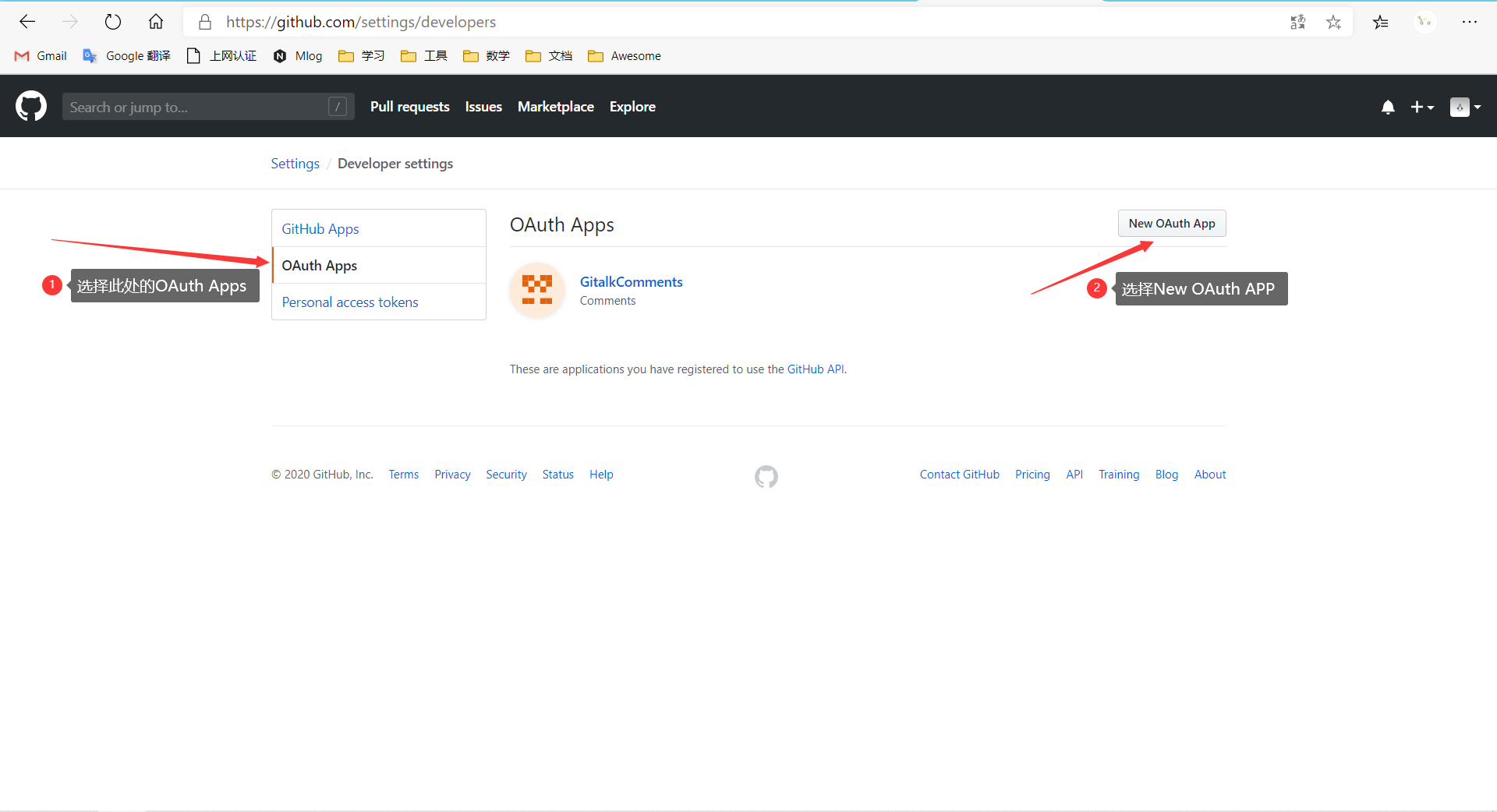
Task: Open Privacy footer link
Action: pyautogui.click(x=452, y=475)
